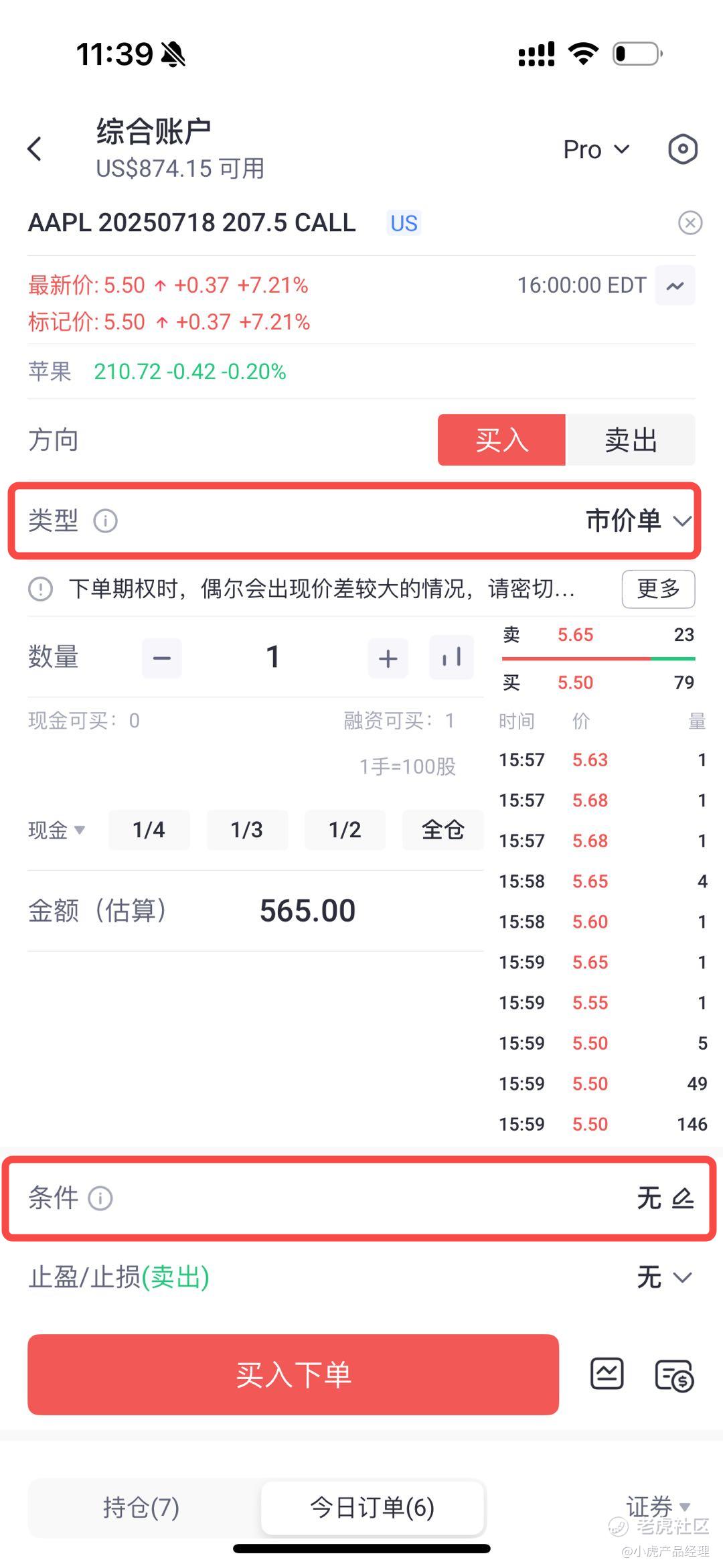This screenshot has width=723, height=1568.
Task: Tap option title AAPL 20250718 207.5 CALL
Action: tap(192, 222)
